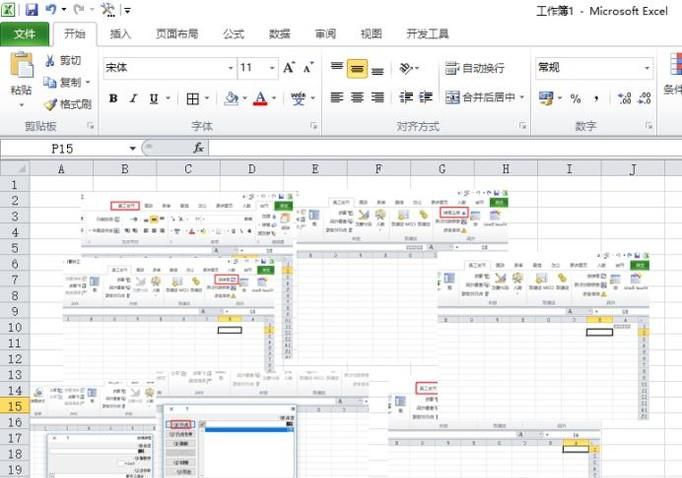Click the accounting number format icon
The image size is (682, 478).
pyautogui.click(x=546, y=98)
